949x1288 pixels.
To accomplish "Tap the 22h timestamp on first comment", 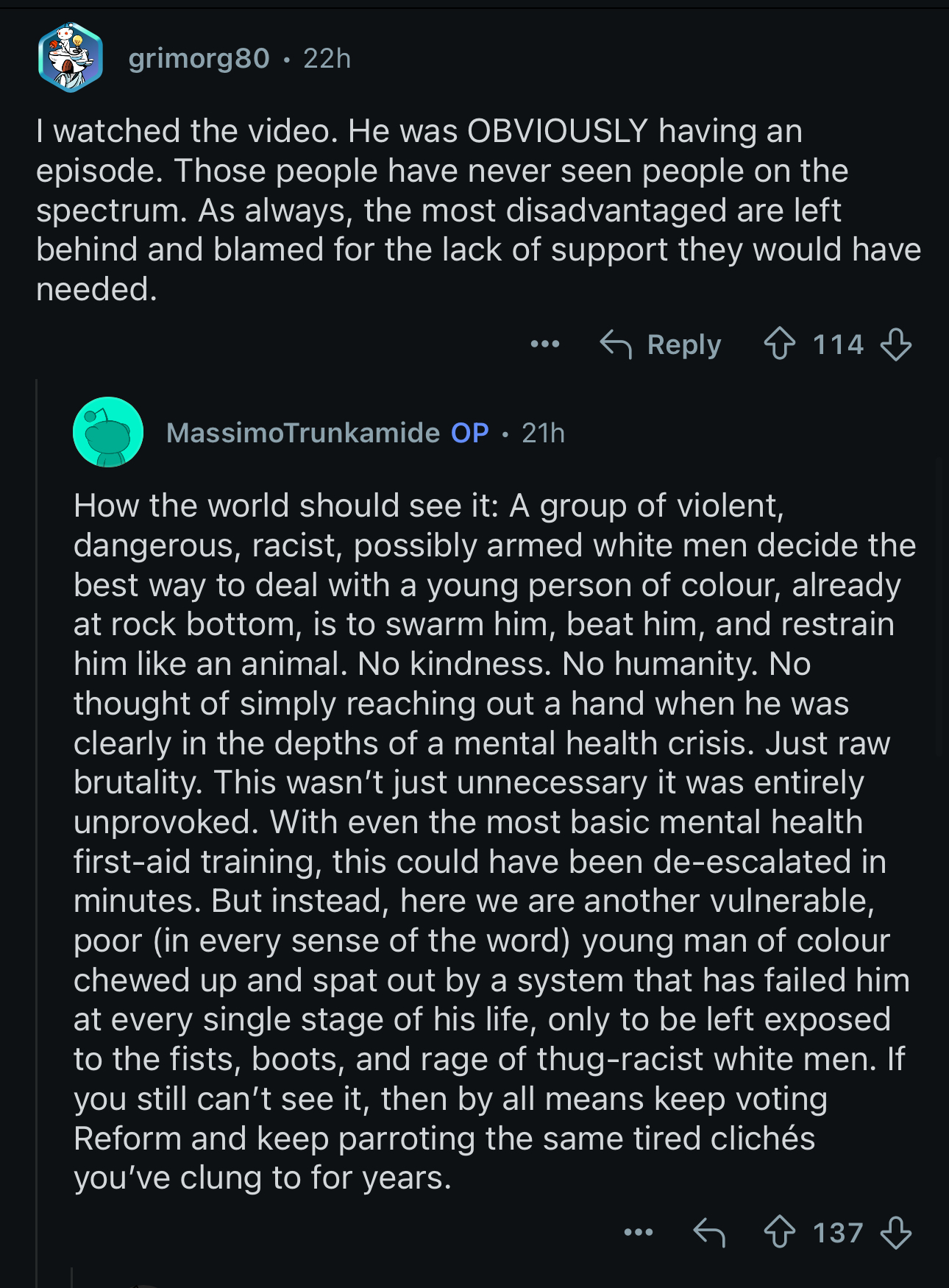I will click(327, 58).
